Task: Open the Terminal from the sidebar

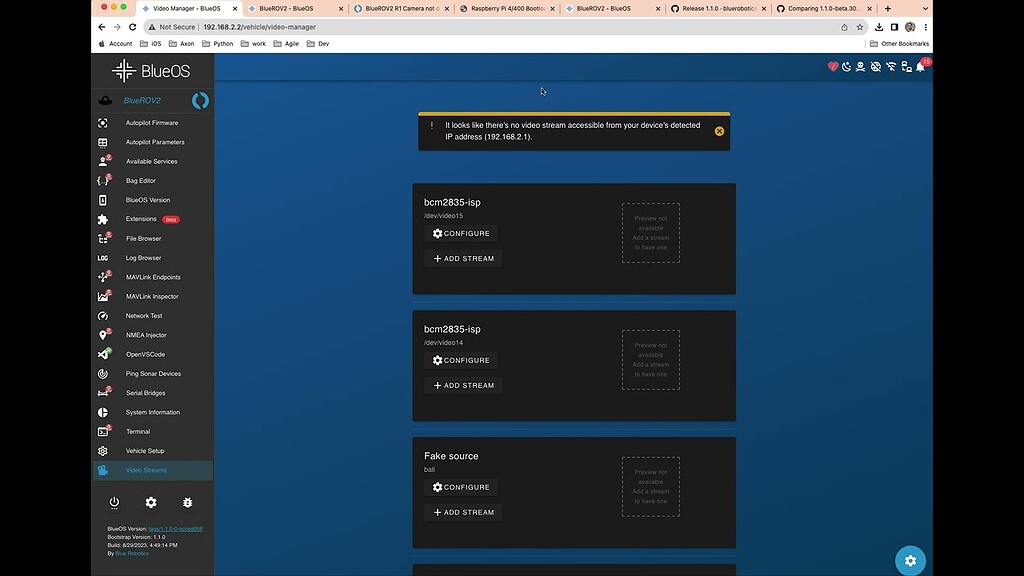Action: 138,431
